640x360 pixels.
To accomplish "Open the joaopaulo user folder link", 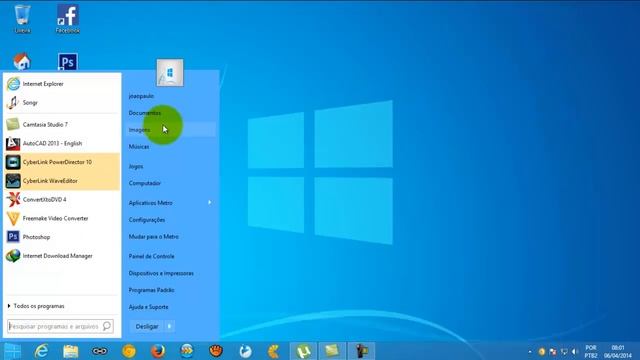I will [141, 96].
